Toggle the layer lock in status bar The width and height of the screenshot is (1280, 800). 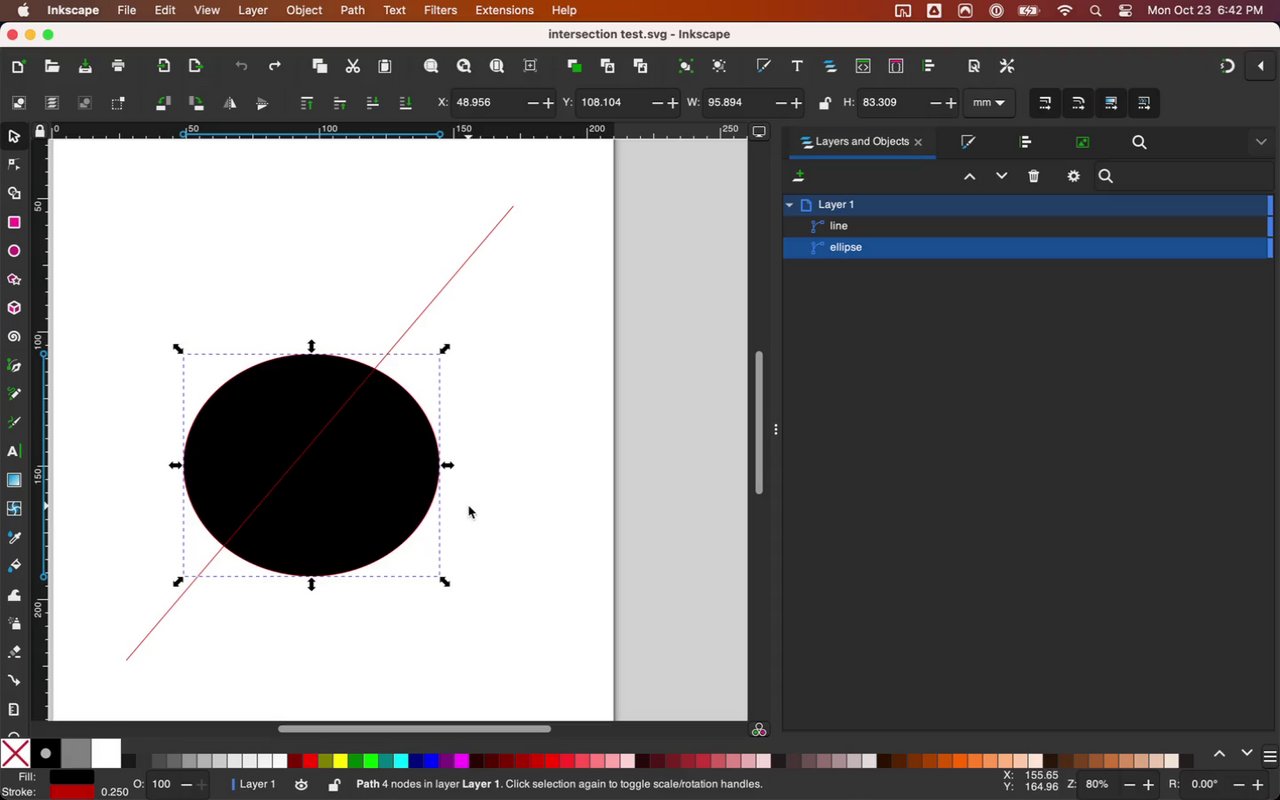coord(334,785)
